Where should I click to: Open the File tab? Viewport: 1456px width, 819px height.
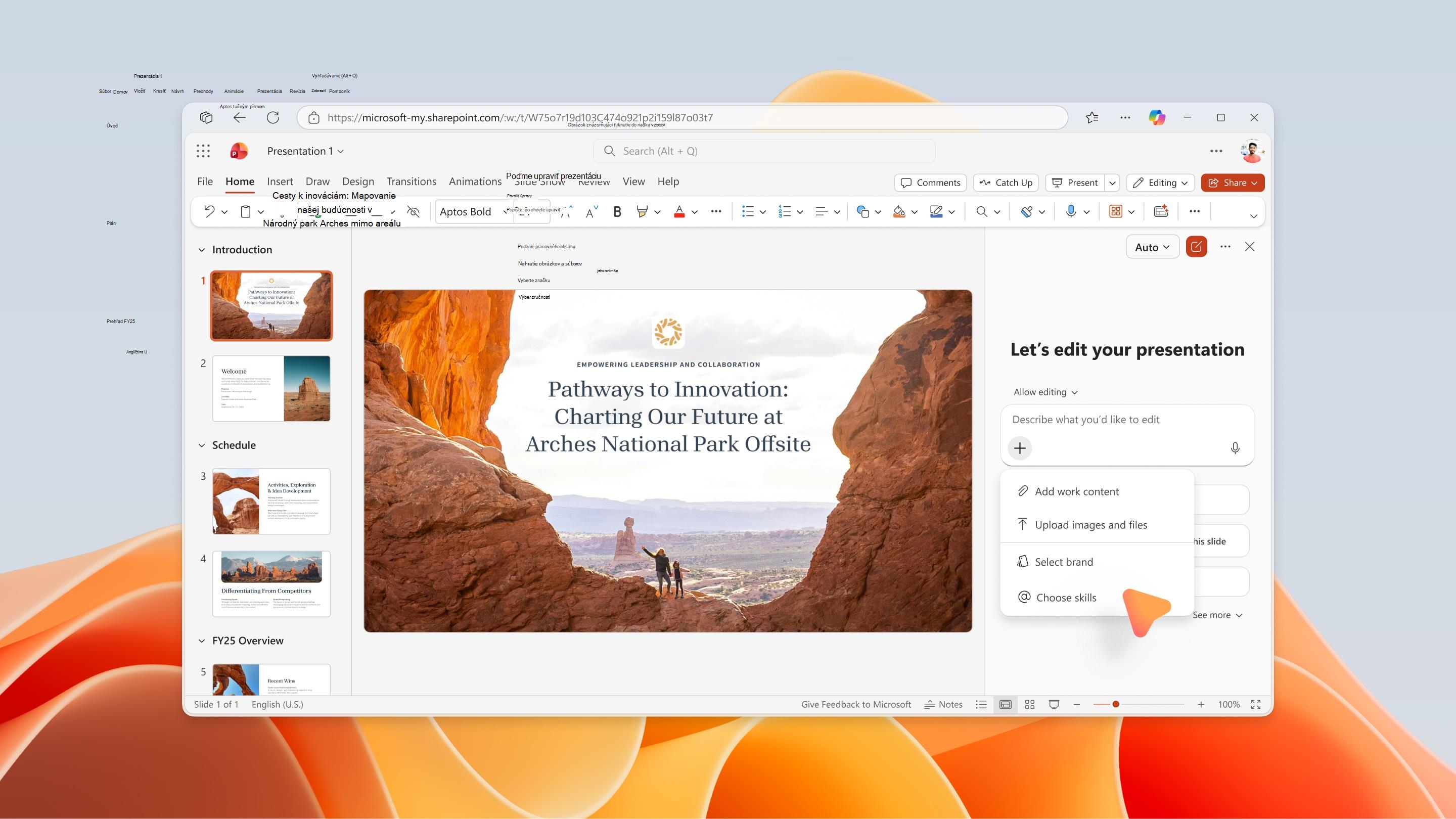[x=205, y=181]
